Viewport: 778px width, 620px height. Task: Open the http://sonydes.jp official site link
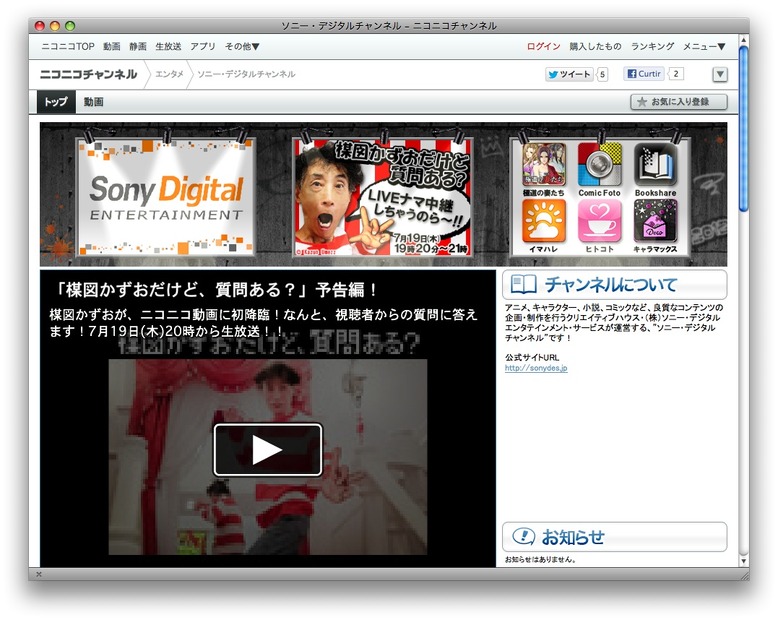point(536,368)
